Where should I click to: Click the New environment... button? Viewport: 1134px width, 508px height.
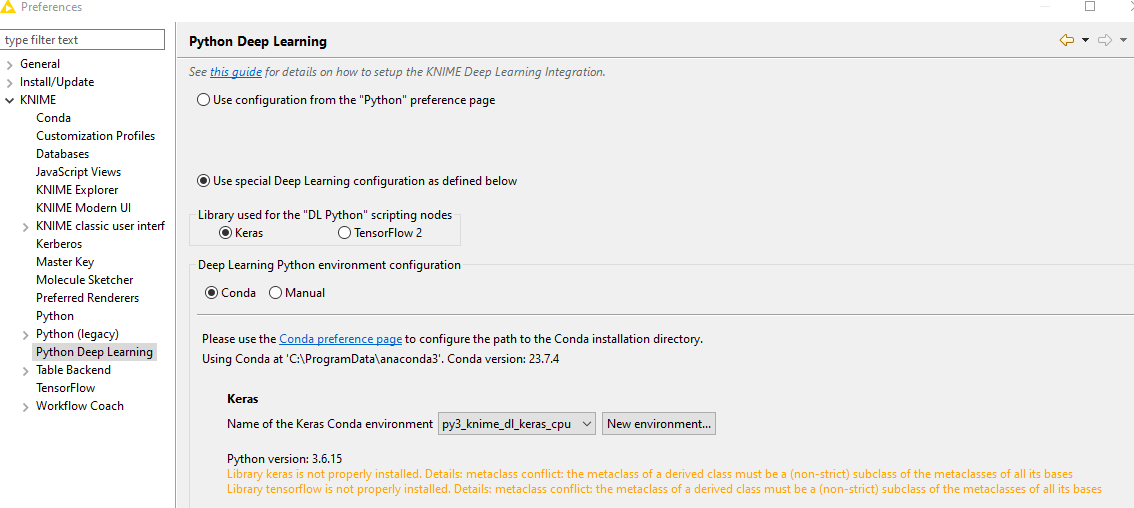click(x=659, y=424)
